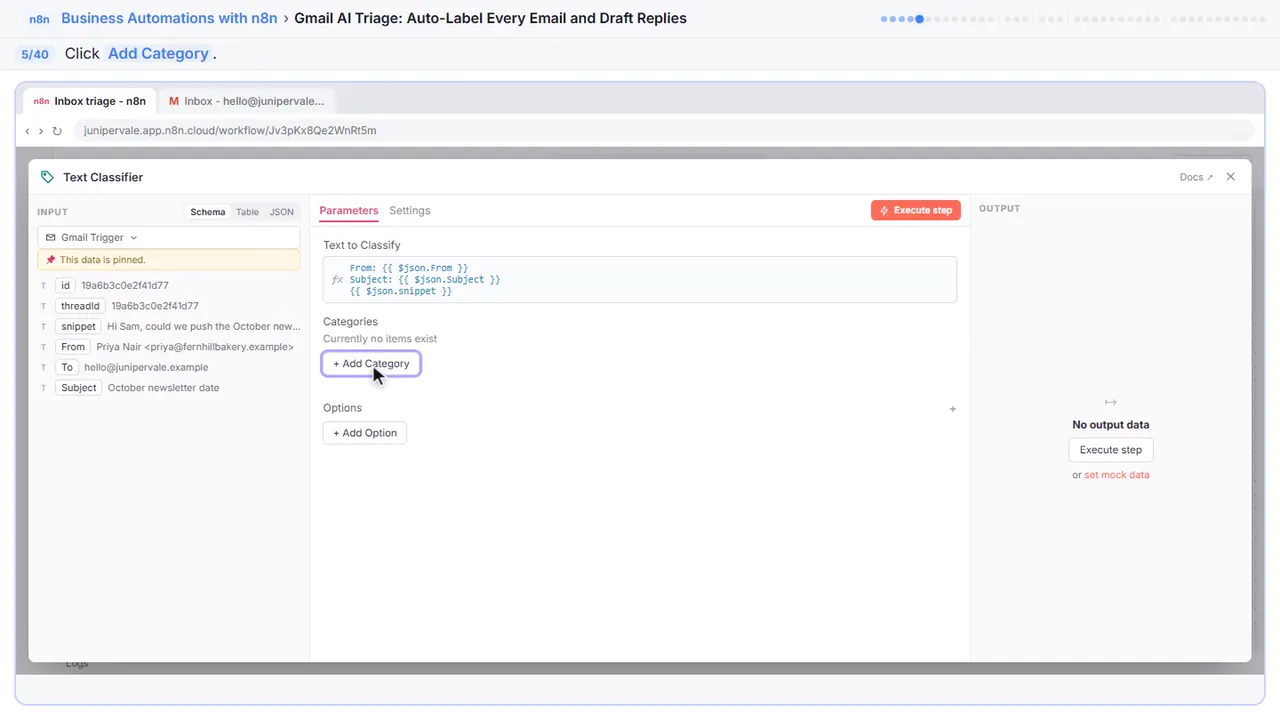
Task: Click the Text to Classify expression field
Action: click(640, 280)
